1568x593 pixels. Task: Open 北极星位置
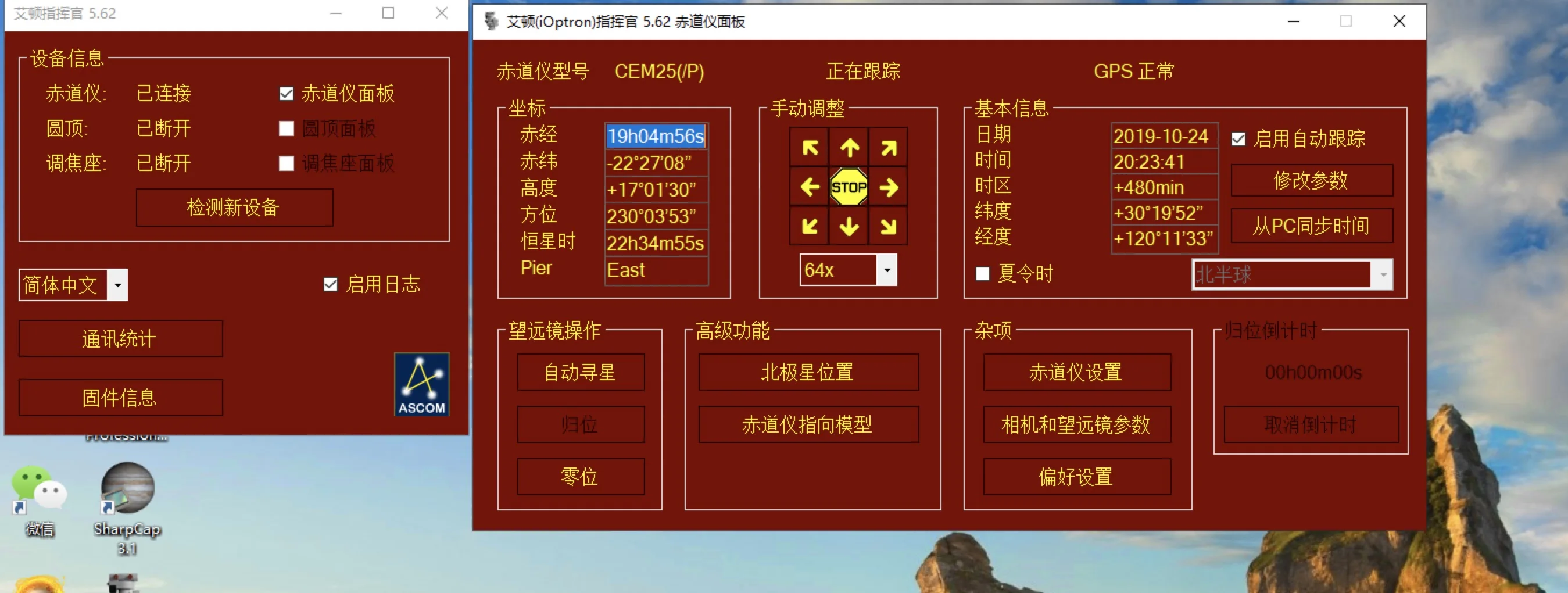click(808, 372)
